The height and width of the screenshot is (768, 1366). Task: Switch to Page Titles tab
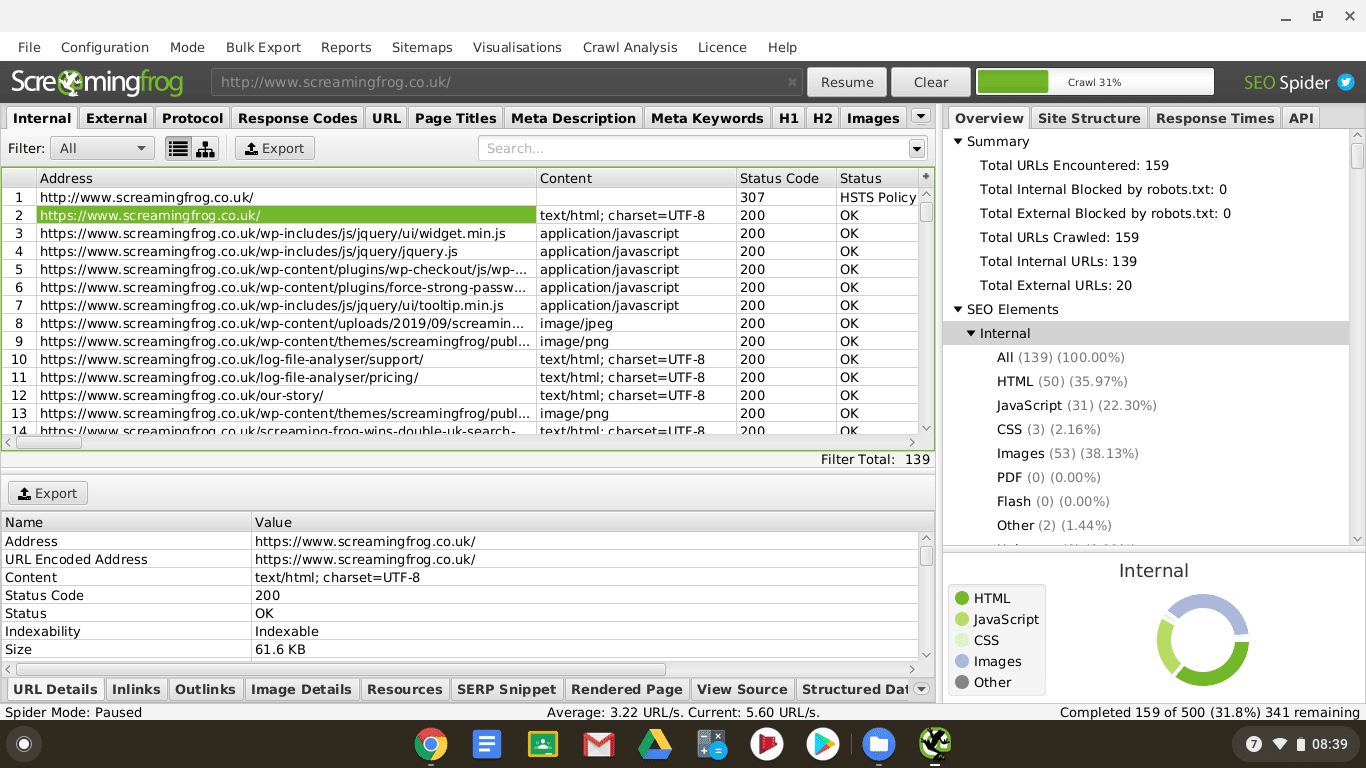(455, 118)
